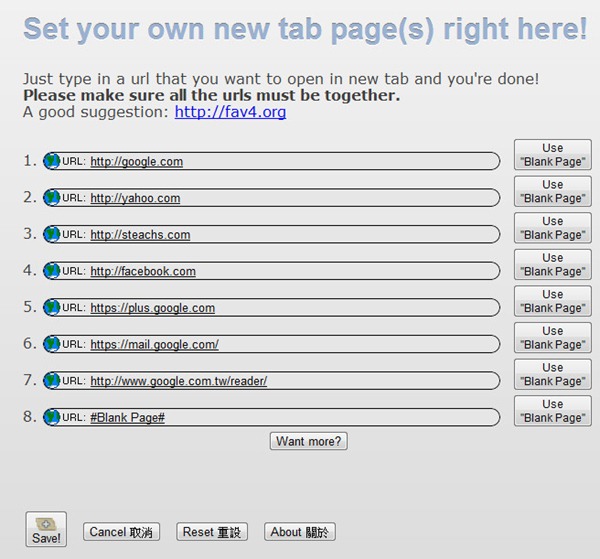Click the globe icon in plus.google.com row
The height and width of the screenshot is (559, 600).
coord(52,307)
